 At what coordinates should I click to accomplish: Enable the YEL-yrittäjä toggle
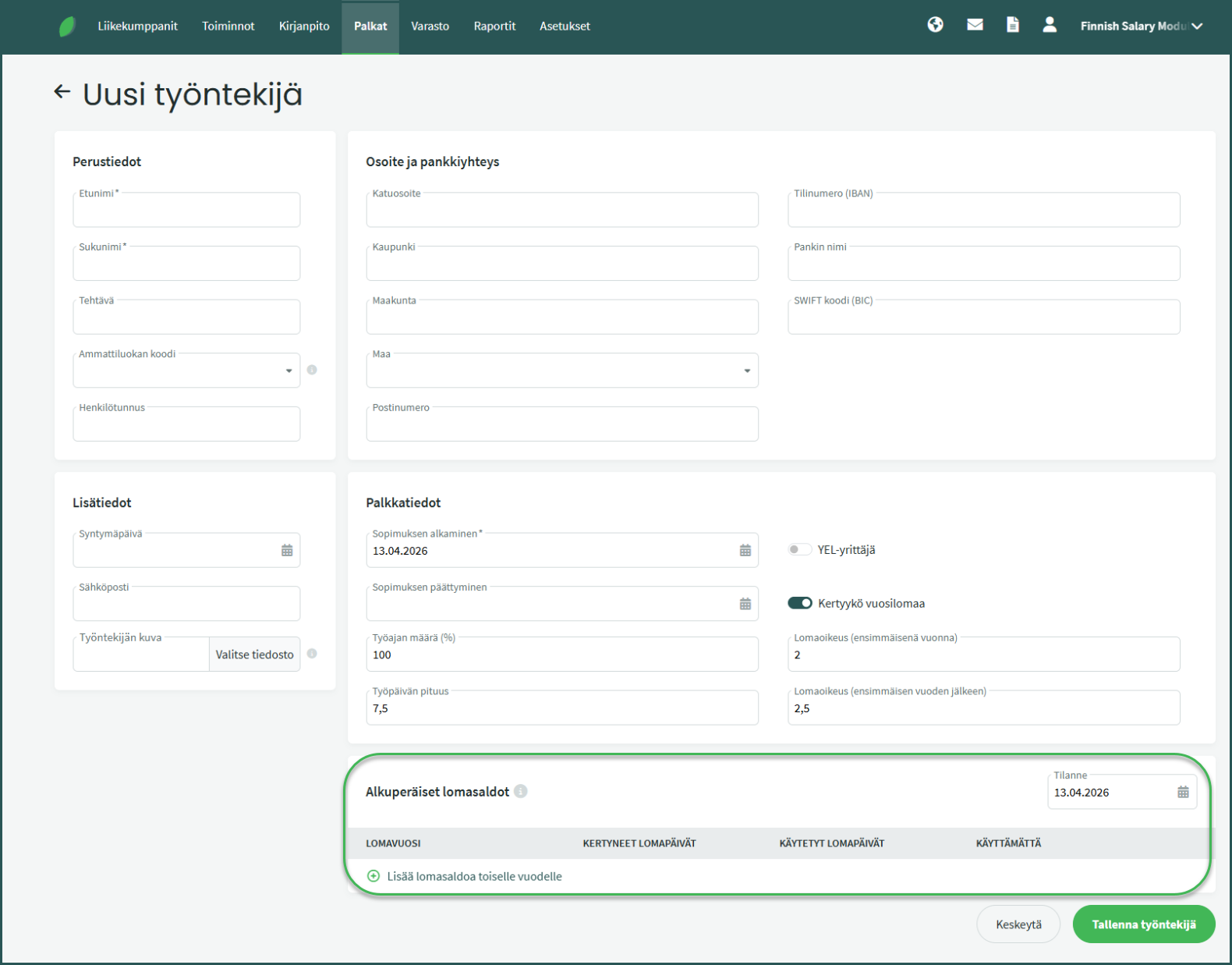[x=799, y=550]
